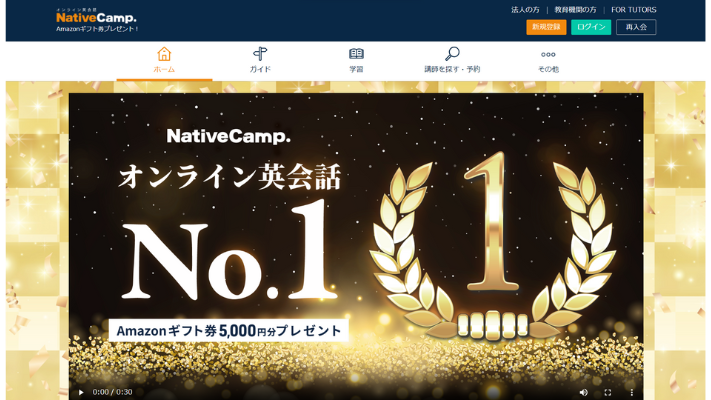711x400 pixels.
Task: Open the 法人の方 link
Action: click(525, 10)
